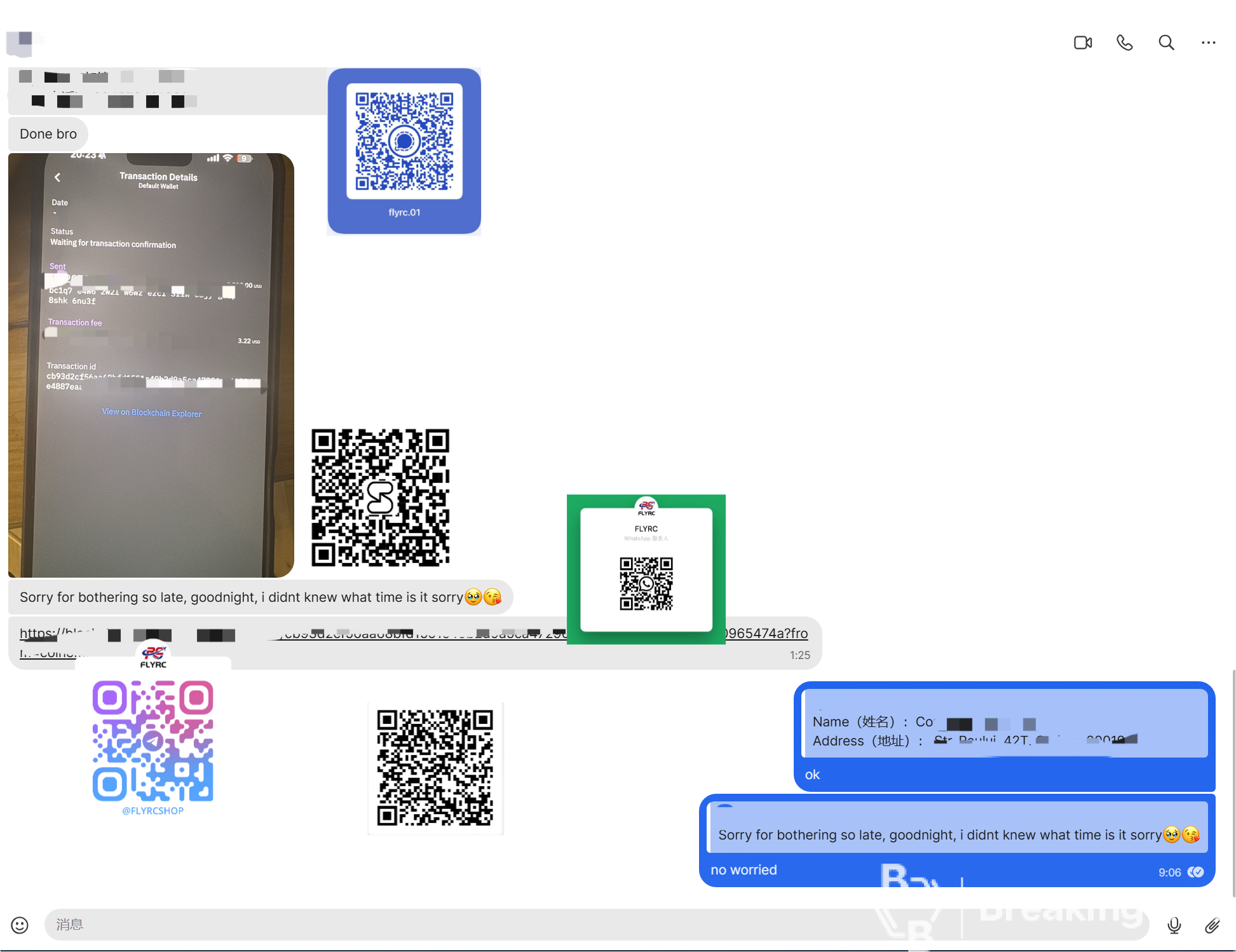The image size is (1236, 952).
Task: Click the read receipt double-check icon
Action: click(x=1196, y=872)
